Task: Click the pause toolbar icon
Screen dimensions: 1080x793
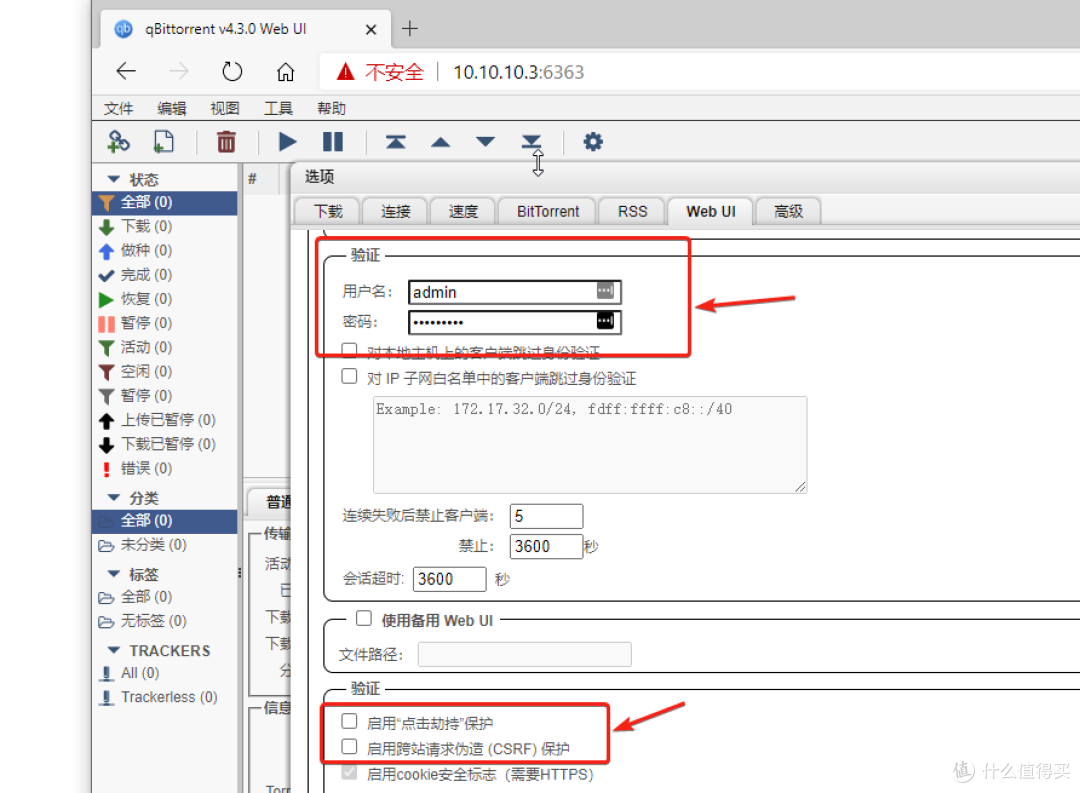Action: (x=333, y=142)
